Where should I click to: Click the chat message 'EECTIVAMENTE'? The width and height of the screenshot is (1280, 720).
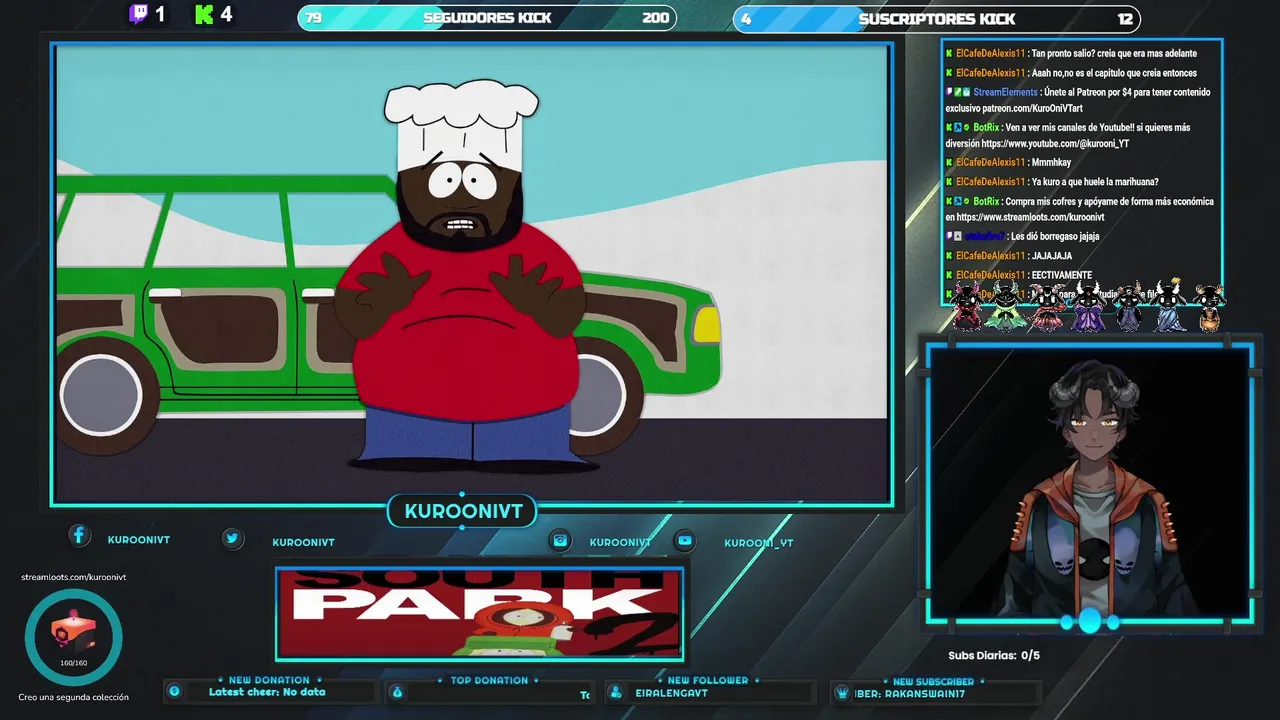pyautogui.click(x=1061, y=275)
